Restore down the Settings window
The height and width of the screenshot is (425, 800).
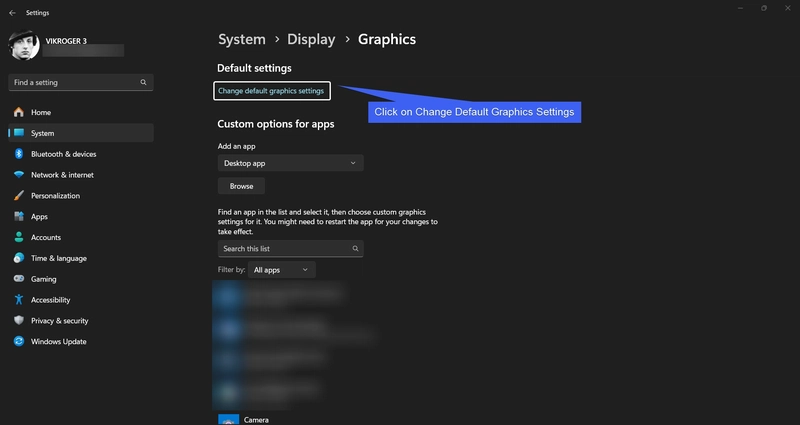click(x=764, y=8)
